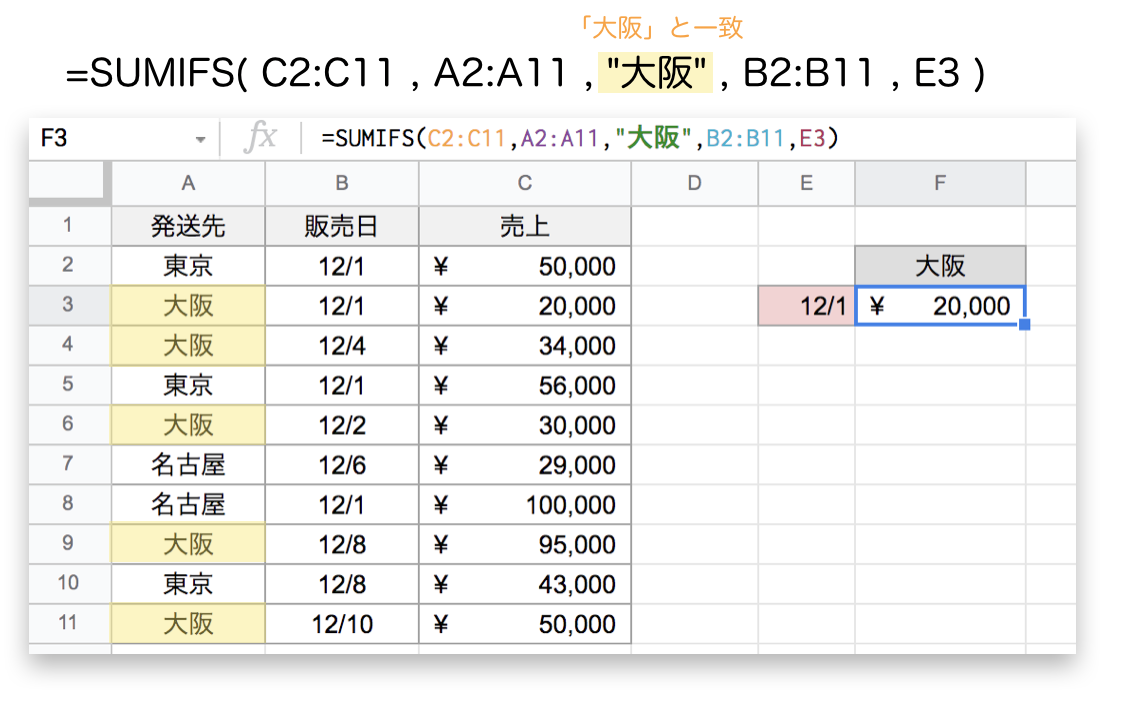Viewport: 1124px width, 720px height.
Task: Select column D header
Action: [694, 184]
